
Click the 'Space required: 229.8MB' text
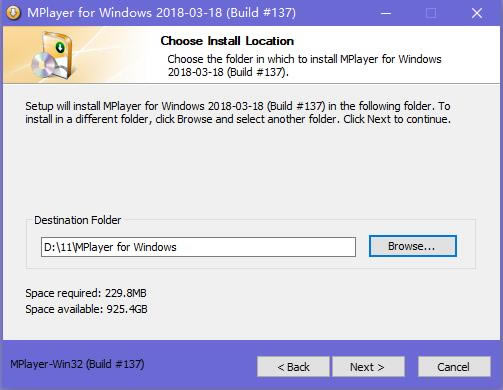(86, 293)
